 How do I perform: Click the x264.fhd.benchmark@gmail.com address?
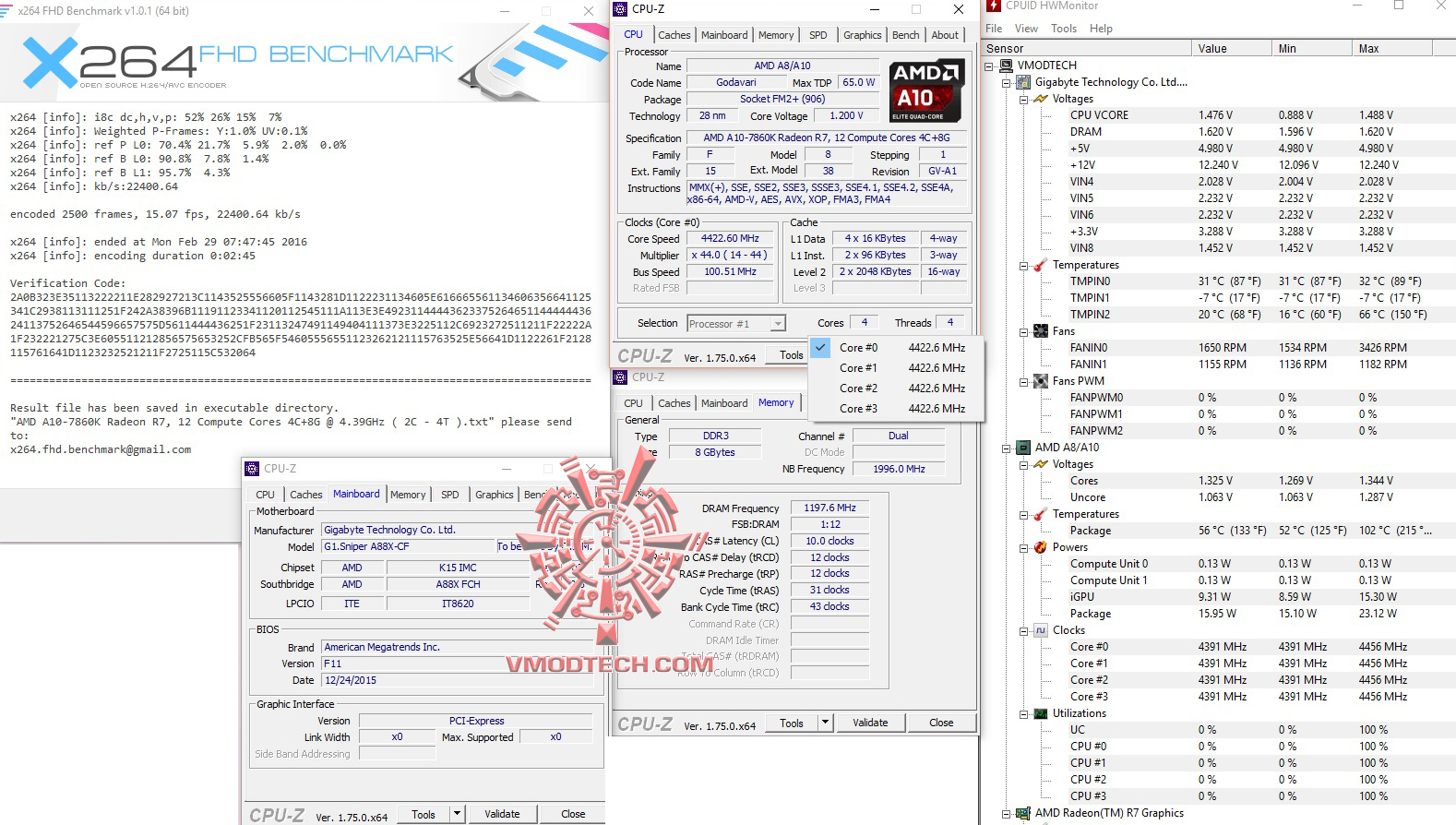(101, 449)
